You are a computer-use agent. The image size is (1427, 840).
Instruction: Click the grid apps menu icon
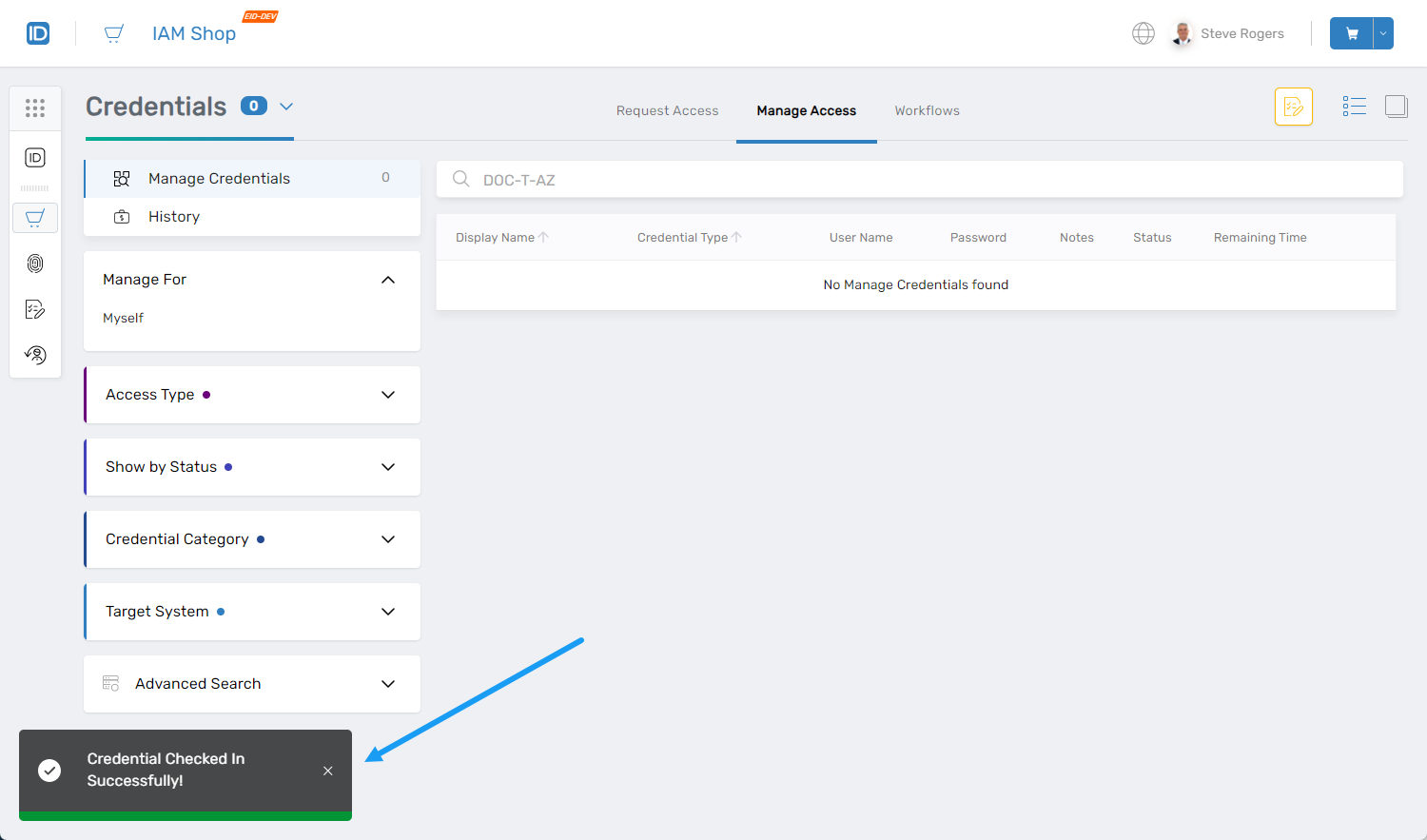35,108
